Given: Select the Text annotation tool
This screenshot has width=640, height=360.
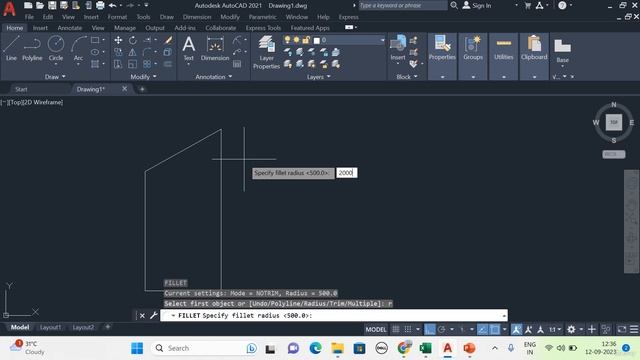Looking at the screenshot, I should [x=188, y=48].
